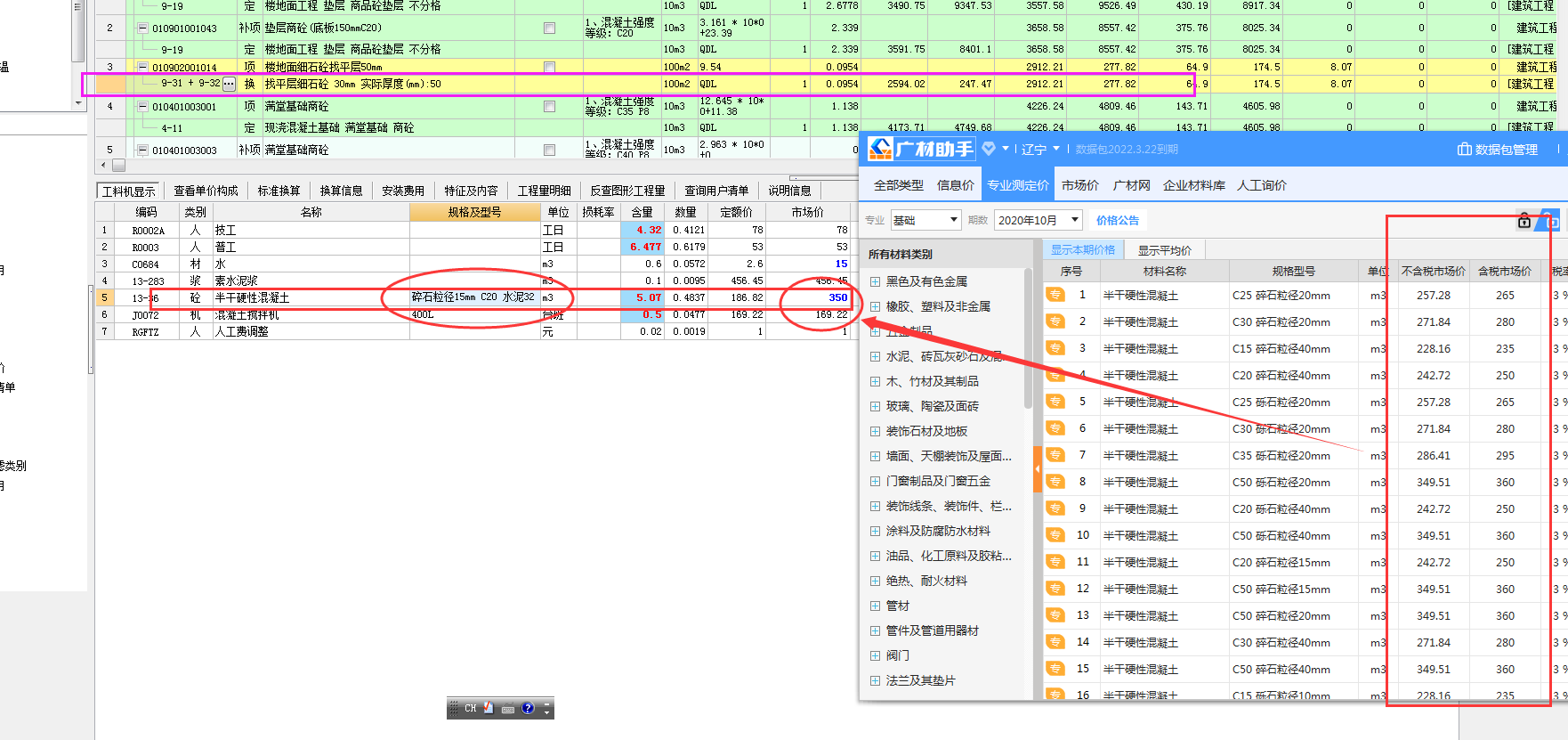
Task: Click orange 专 icon in material row 11
Action: click(1055, 562)
